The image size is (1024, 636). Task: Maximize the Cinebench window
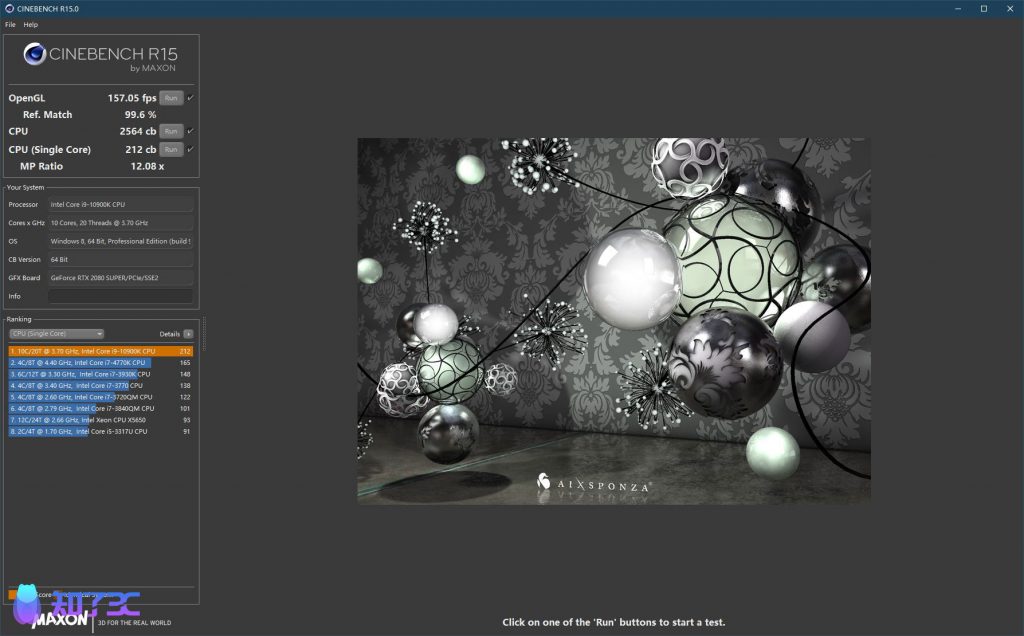pos(984,8)
